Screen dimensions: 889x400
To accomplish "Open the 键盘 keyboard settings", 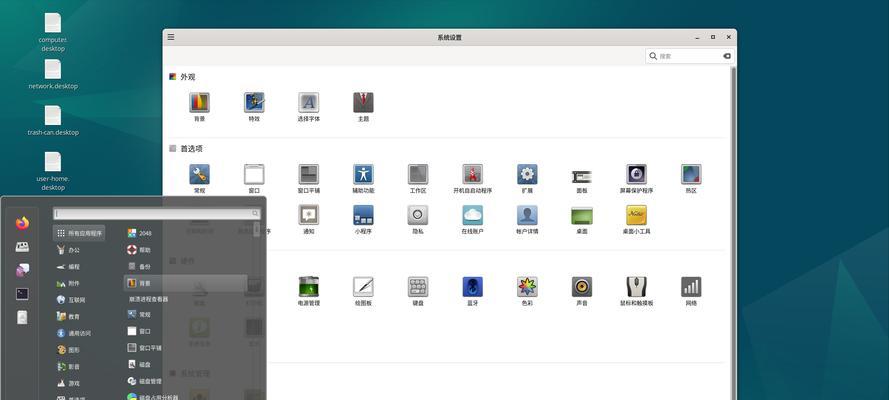I will click(x=418, y=291).
